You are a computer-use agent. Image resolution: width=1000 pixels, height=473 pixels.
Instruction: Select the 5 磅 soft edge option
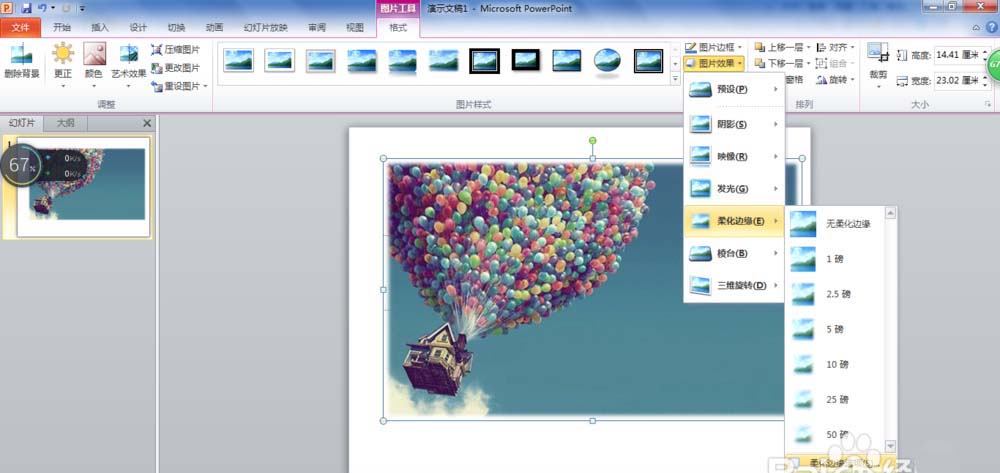(835, 330)
